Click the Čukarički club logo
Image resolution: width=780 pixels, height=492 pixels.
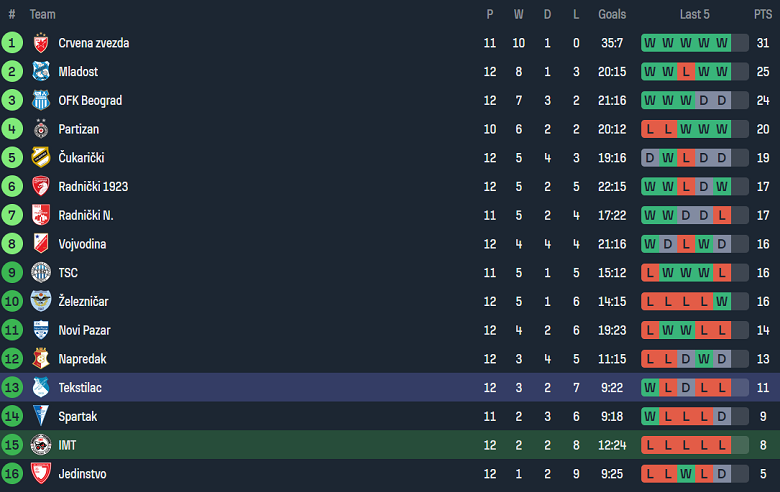(41, 158)
